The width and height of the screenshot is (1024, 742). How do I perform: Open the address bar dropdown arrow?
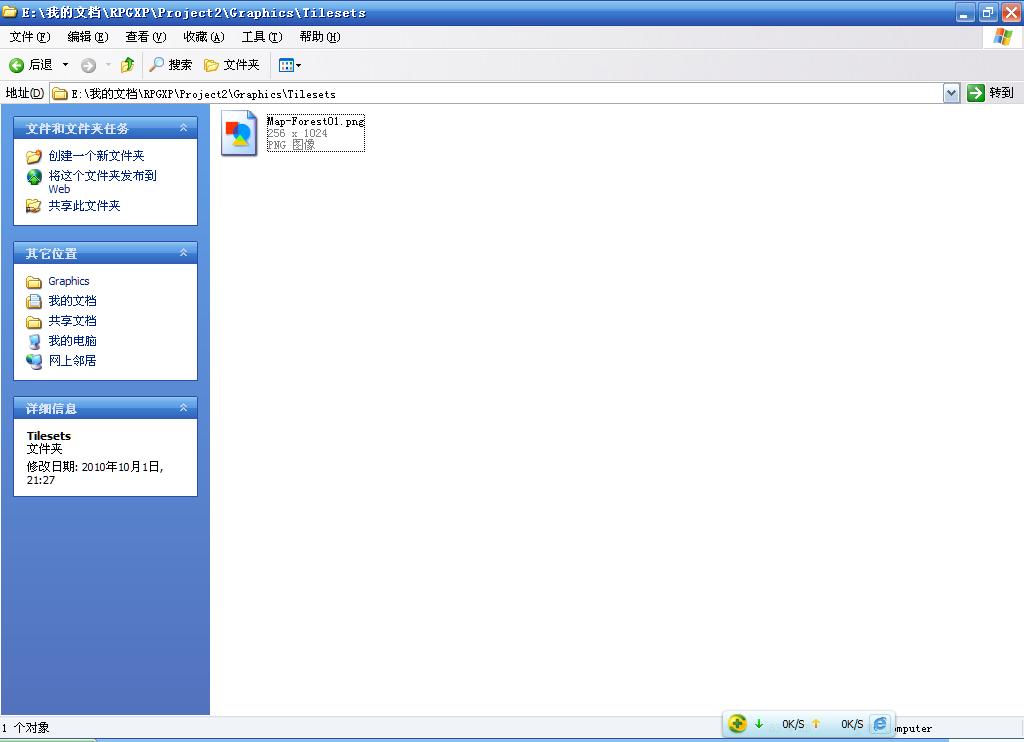pos(952,93)
